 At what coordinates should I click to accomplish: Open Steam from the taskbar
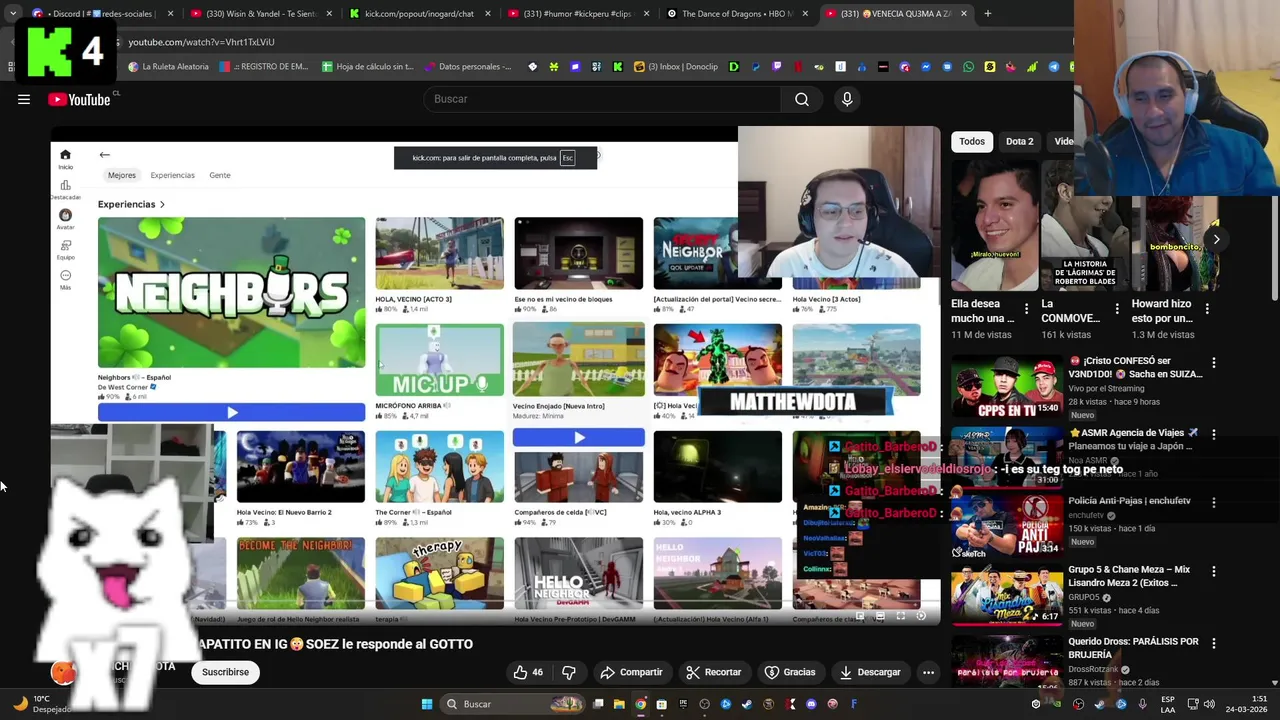point(747,704)
